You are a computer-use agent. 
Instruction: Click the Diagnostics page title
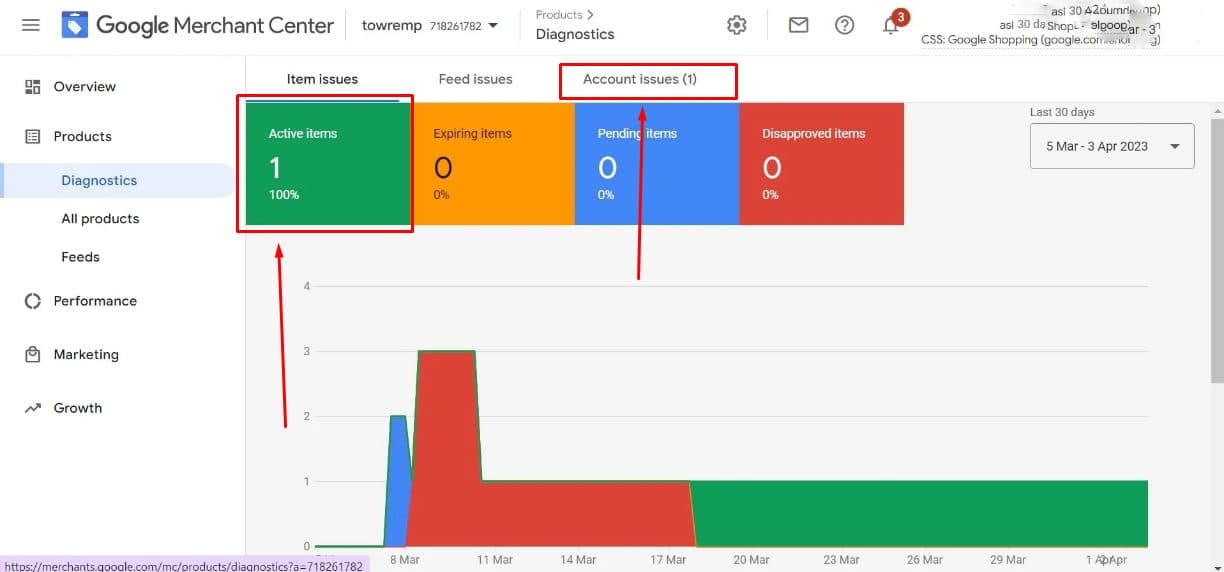(x=575, y=34)
